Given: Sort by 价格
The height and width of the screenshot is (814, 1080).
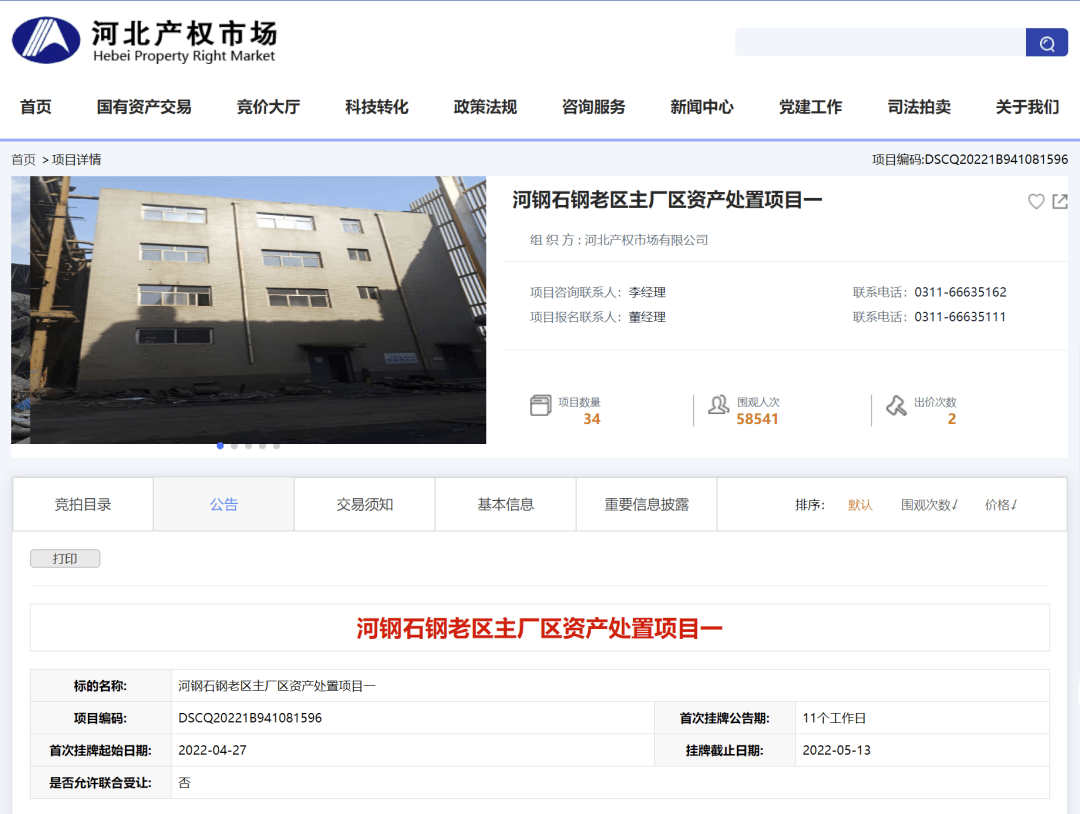Looking at the screenshot, I should click(x=1001, y=505).
